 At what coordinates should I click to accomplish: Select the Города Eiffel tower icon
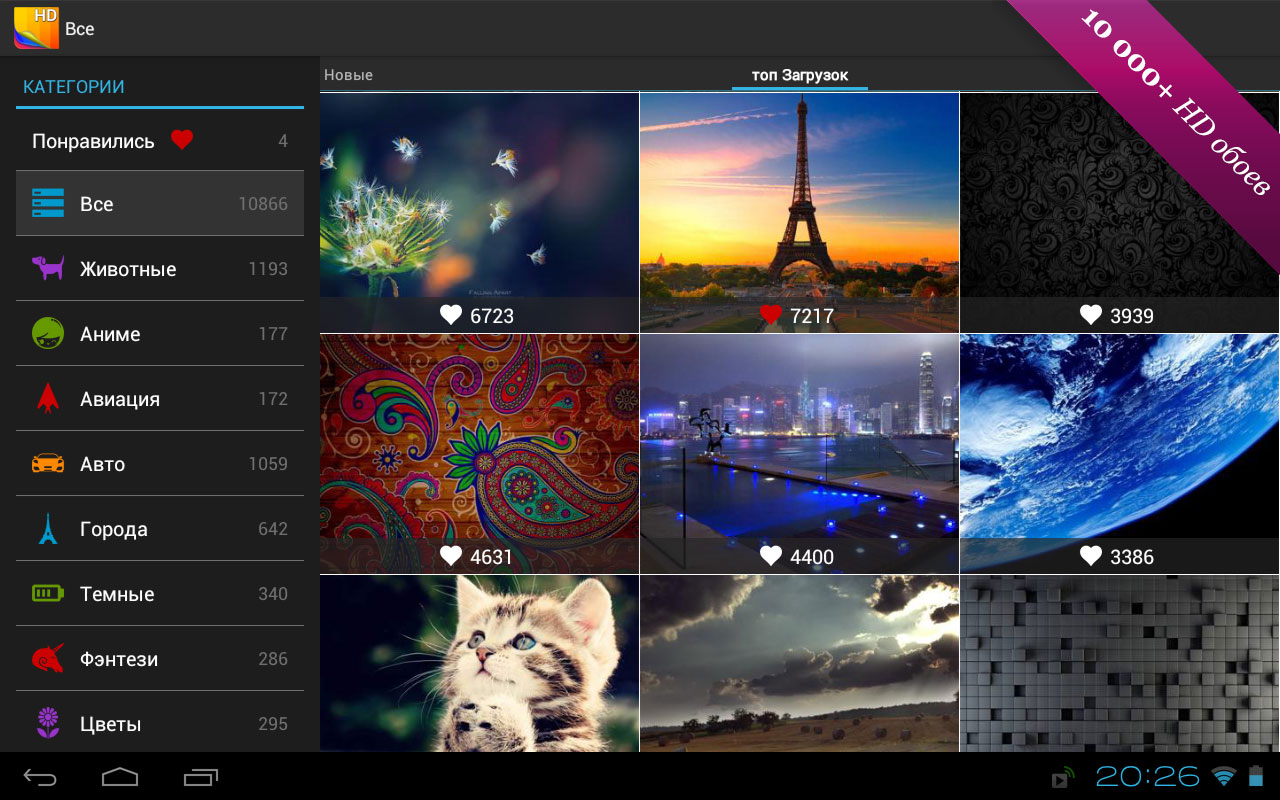(x=48, y=528)
